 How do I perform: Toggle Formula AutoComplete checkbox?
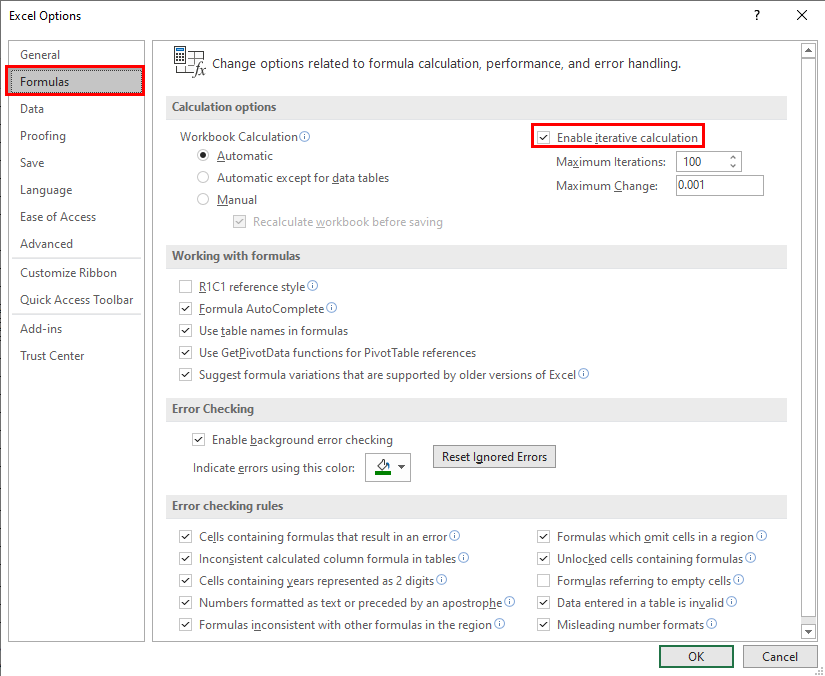[186, 309]
